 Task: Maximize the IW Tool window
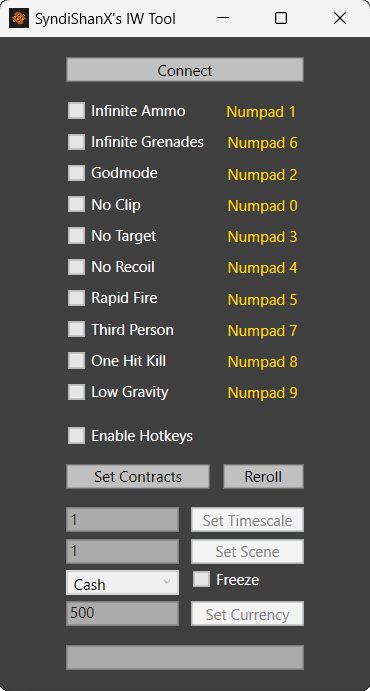281,18
